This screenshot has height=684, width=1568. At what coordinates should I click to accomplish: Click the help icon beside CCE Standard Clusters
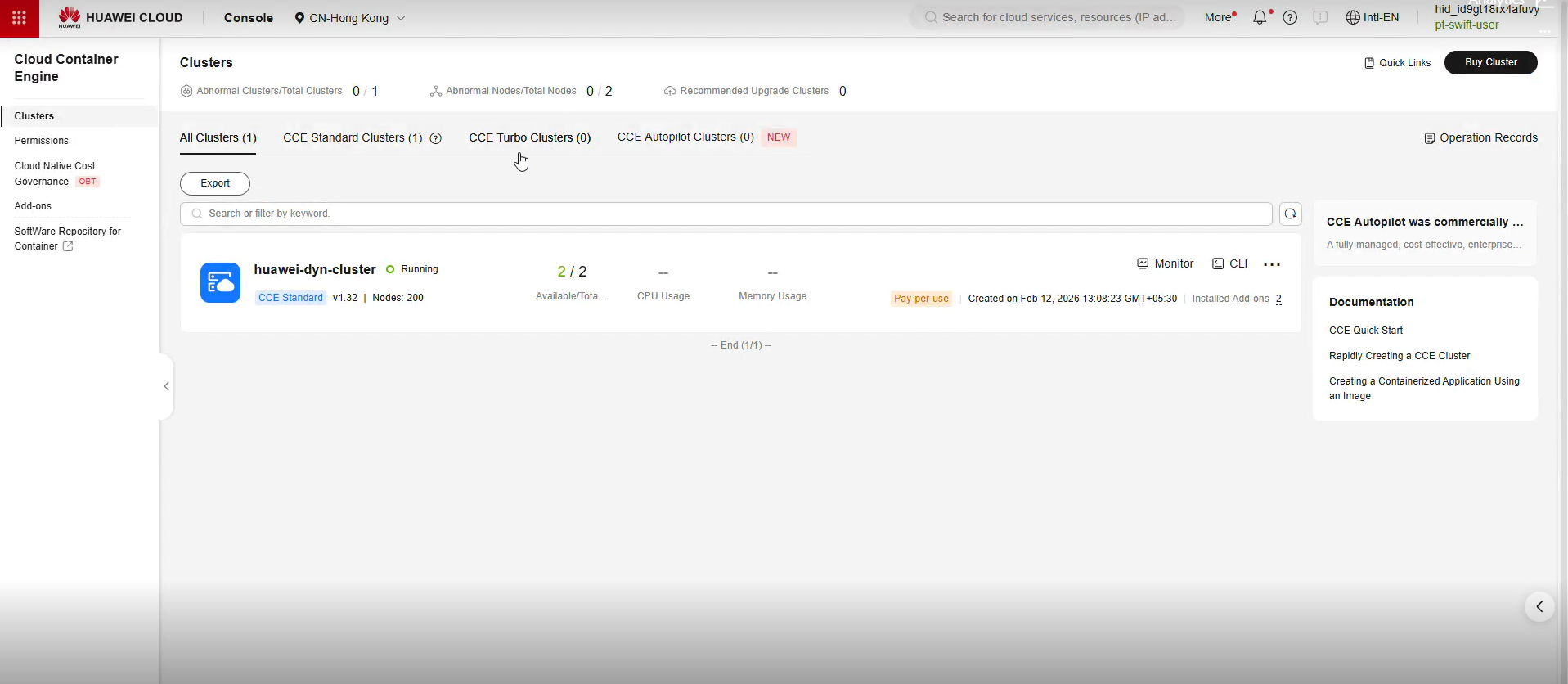pyautogui.click(x=436, y=138)
